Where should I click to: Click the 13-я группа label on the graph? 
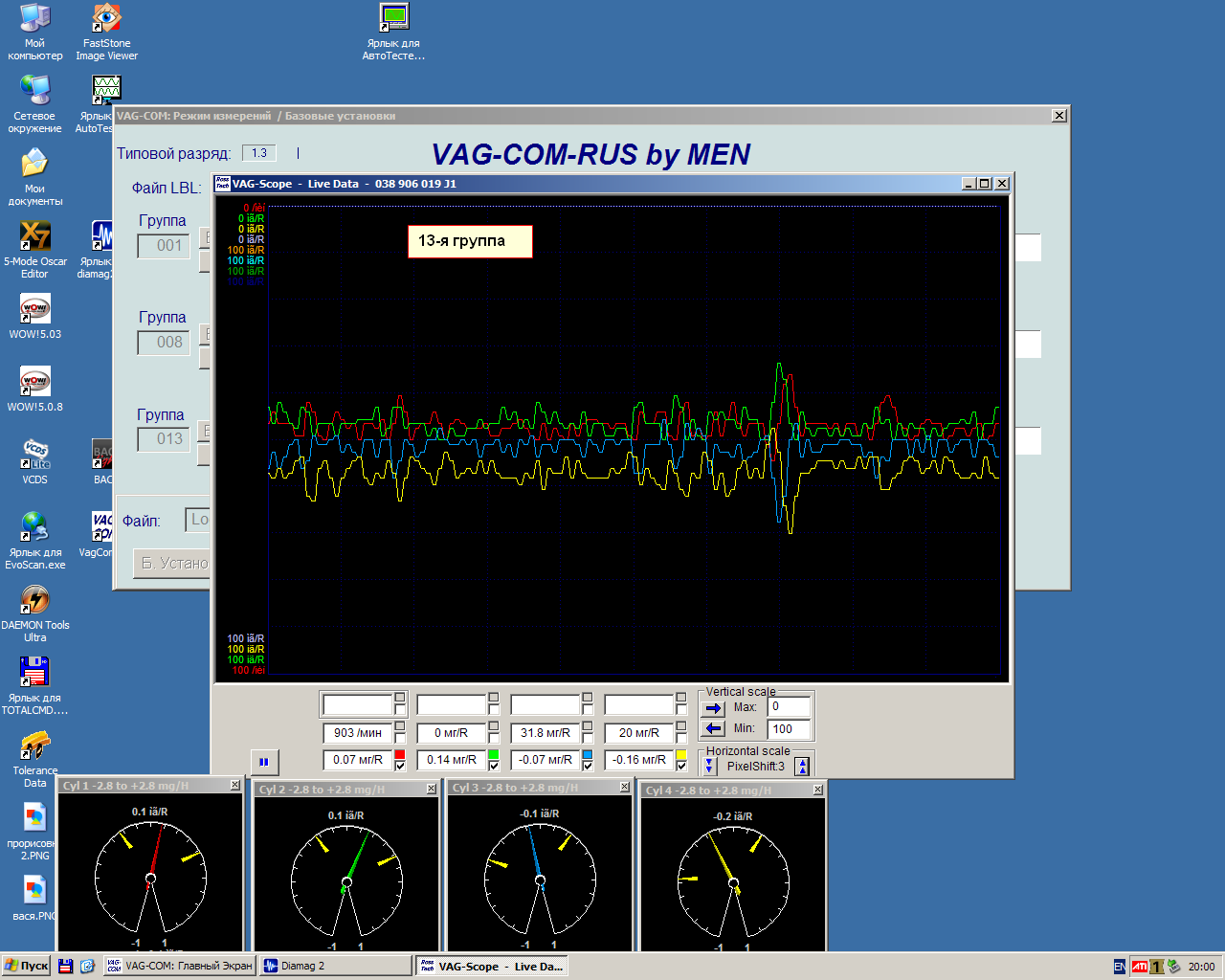(469, 241)
